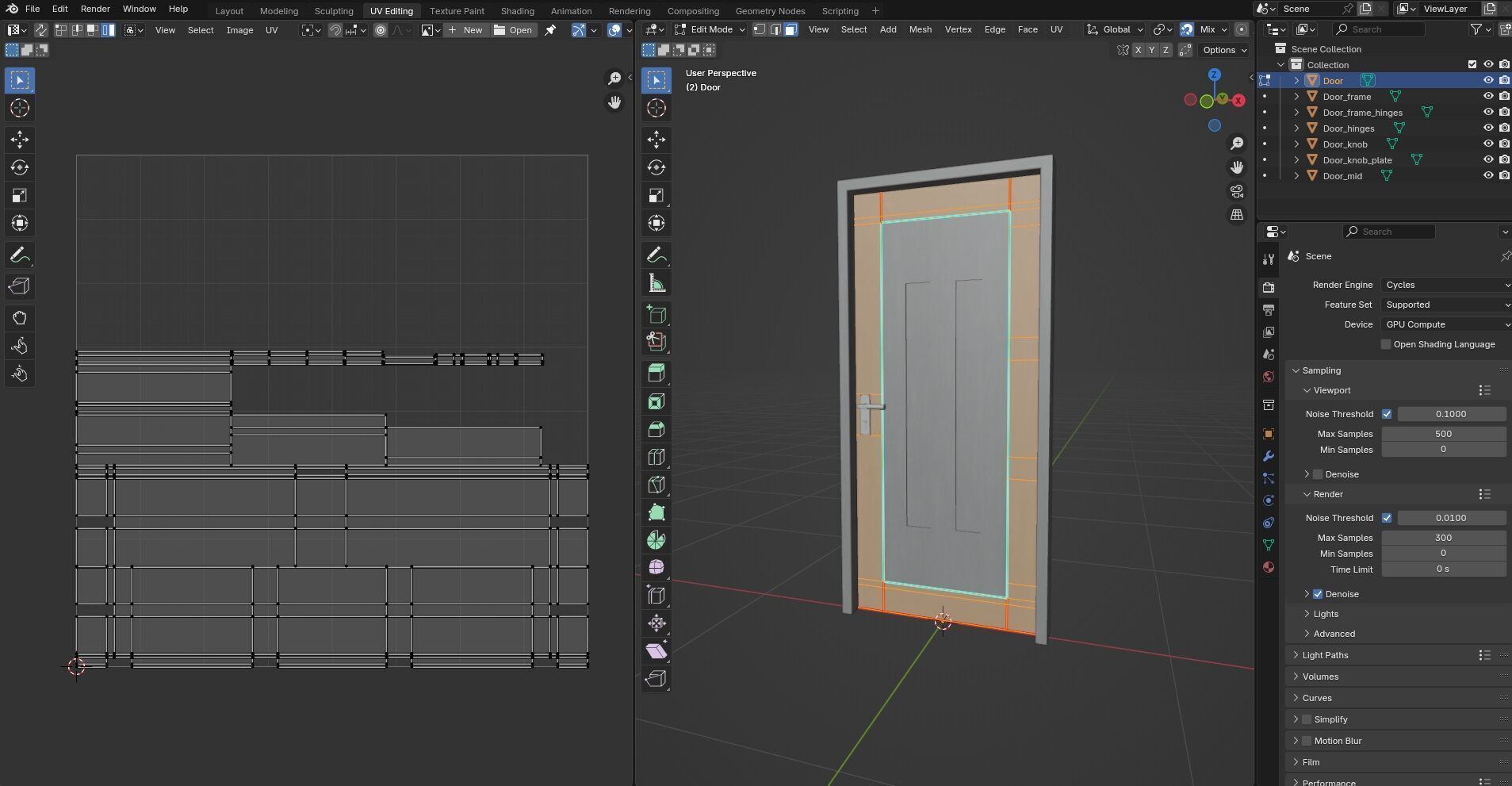Adjust the Render Time Limit field
Screen dimensions: 1512x786
point(1443,569)
